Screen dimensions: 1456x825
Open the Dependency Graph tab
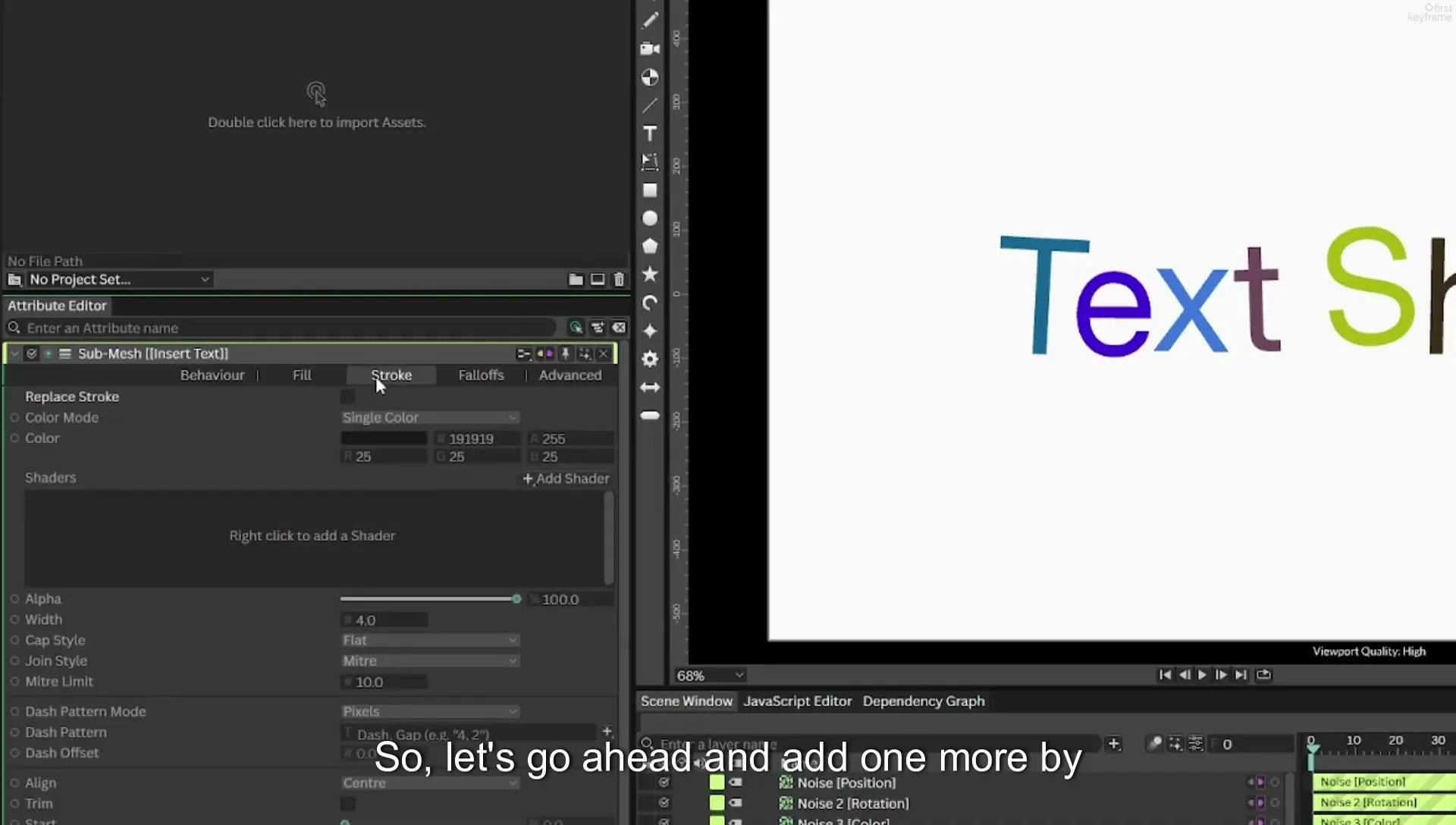(924, 701)
